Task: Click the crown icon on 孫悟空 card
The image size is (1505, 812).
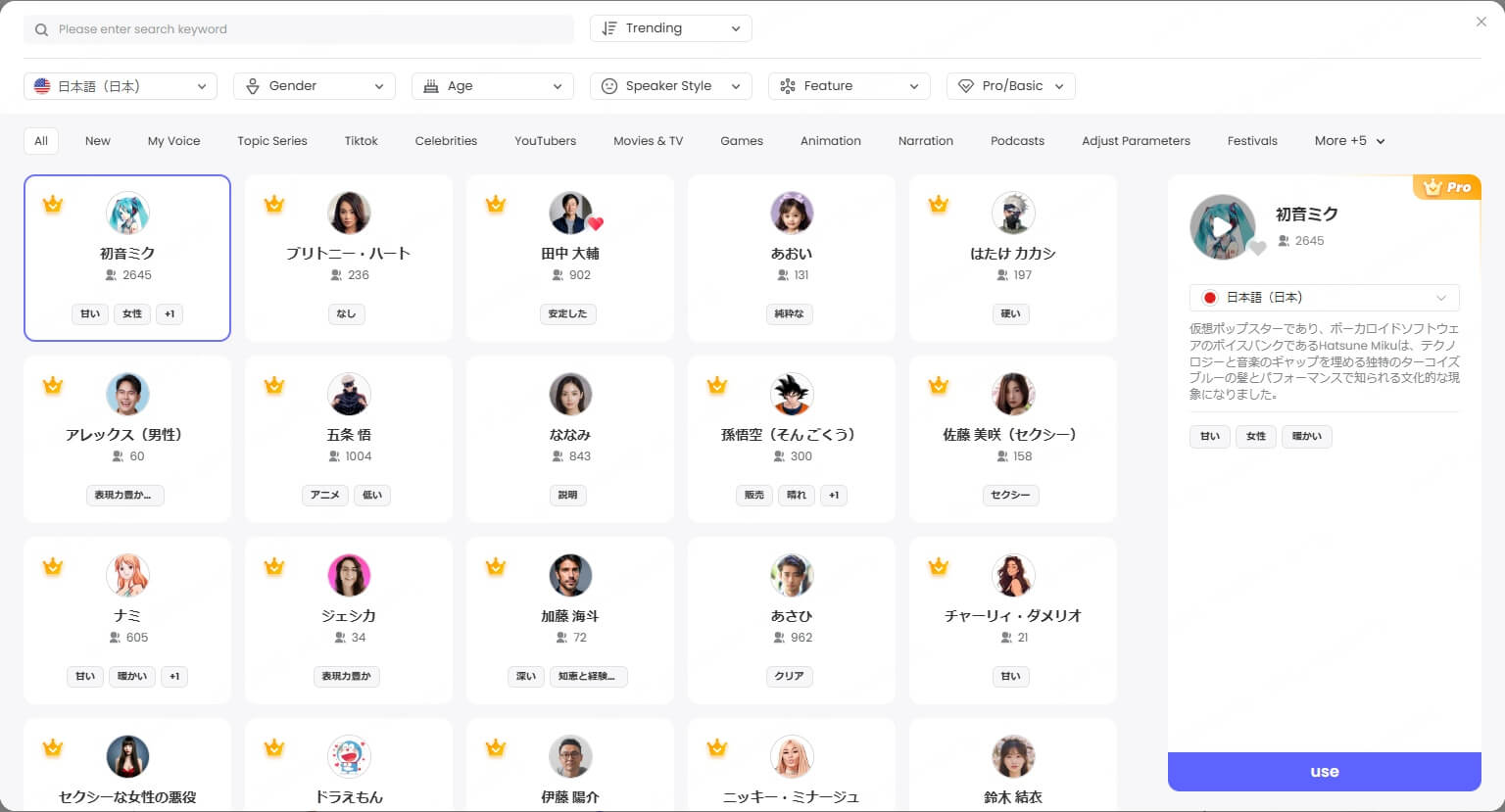Action: click(717, 385)
